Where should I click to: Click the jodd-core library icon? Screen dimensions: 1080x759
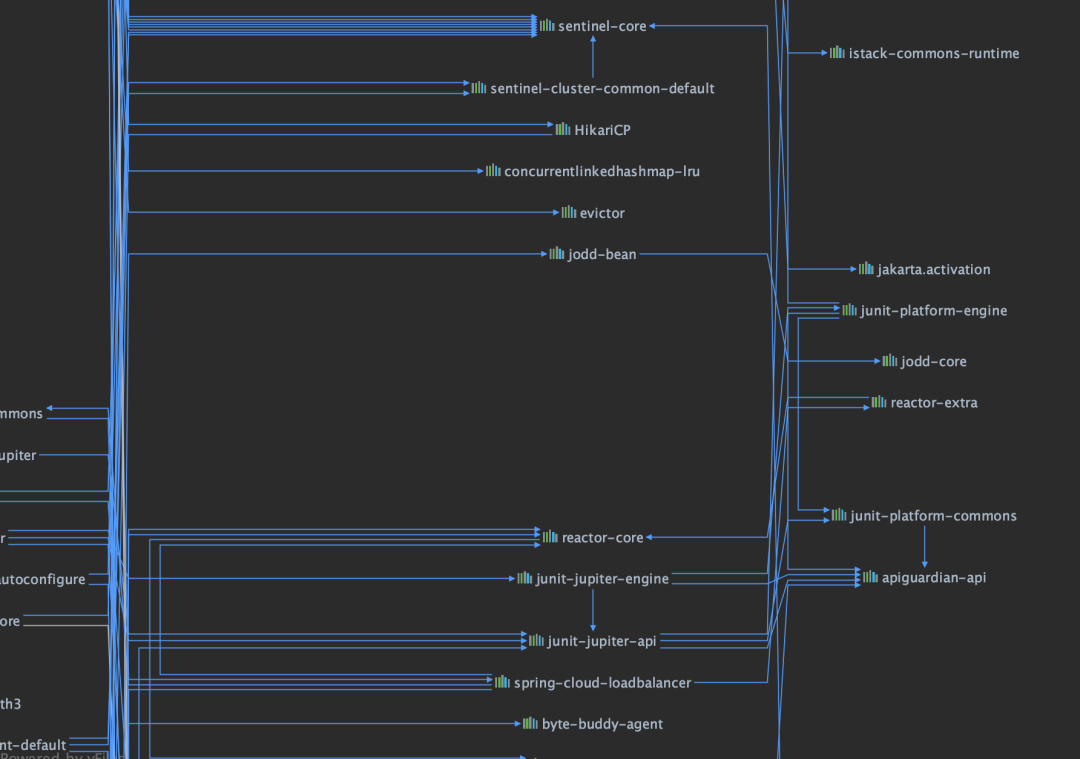click(890, 360)
